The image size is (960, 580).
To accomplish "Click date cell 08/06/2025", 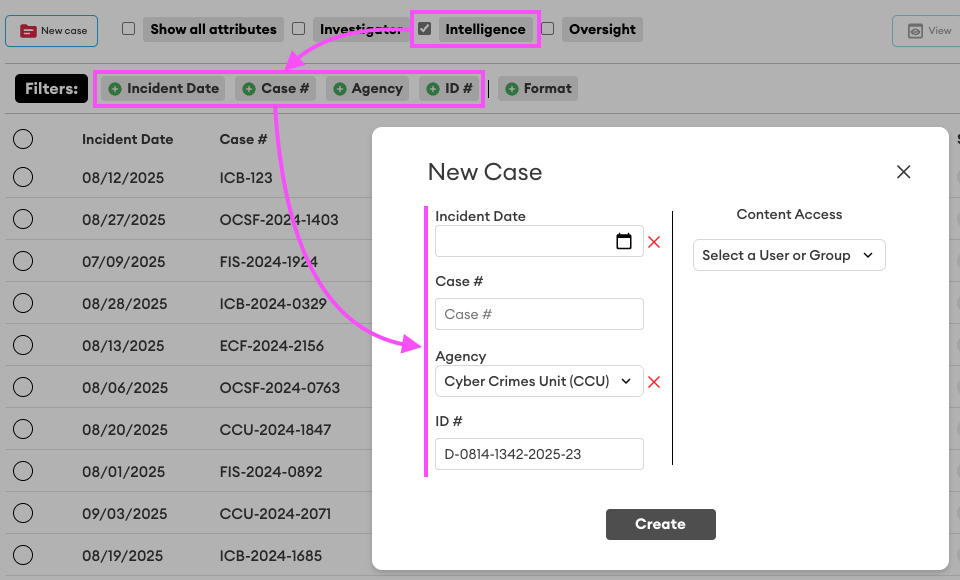I will point(125,388).
